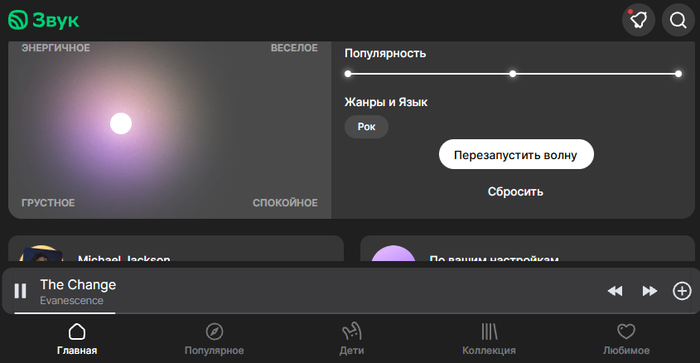This screenshot has height=363, width=700.
Task: Skip to next track
Action: pos(650,291)
